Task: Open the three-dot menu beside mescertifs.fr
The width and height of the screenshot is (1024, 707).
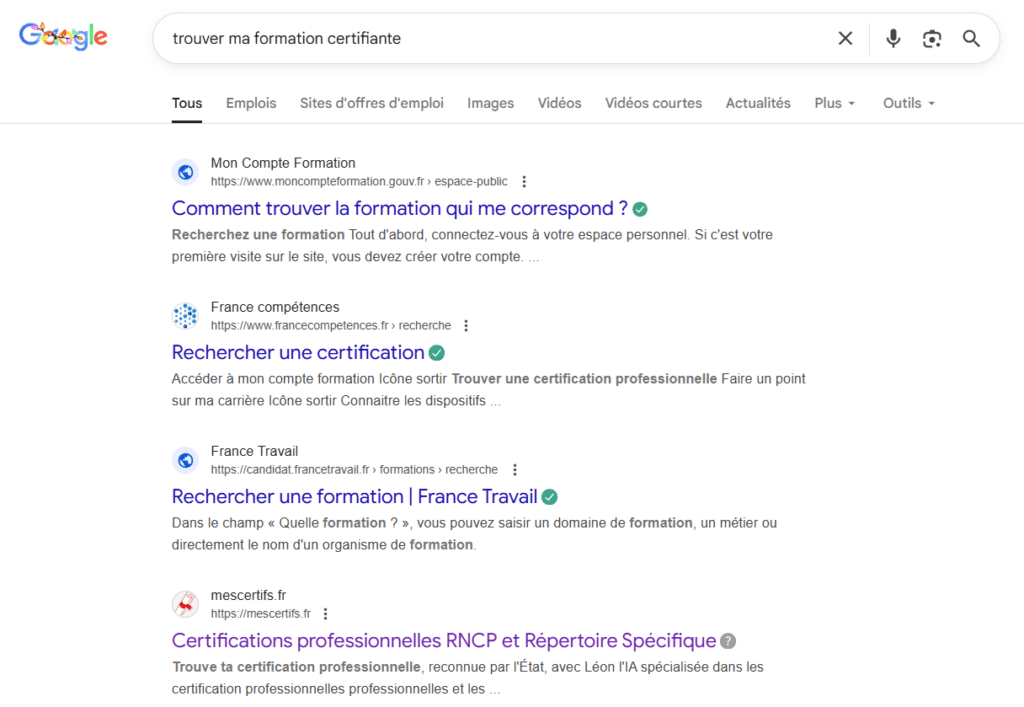Action: (325, 613)
